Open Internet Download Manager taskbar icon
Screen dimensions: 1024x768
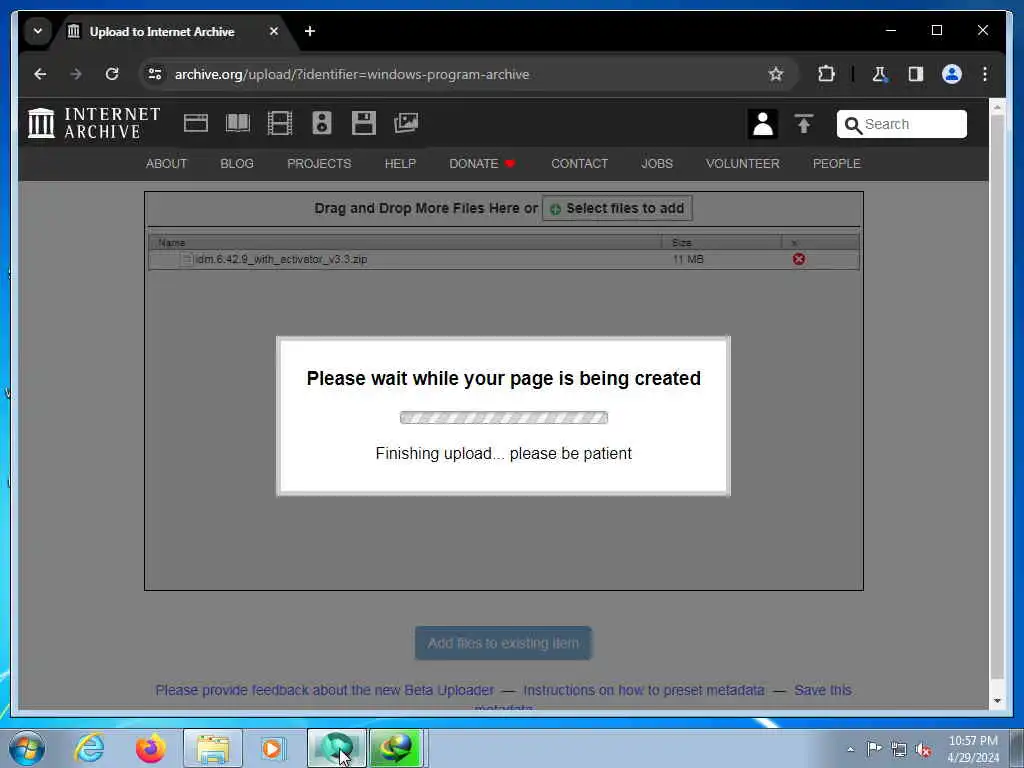[x=396, y=748]
